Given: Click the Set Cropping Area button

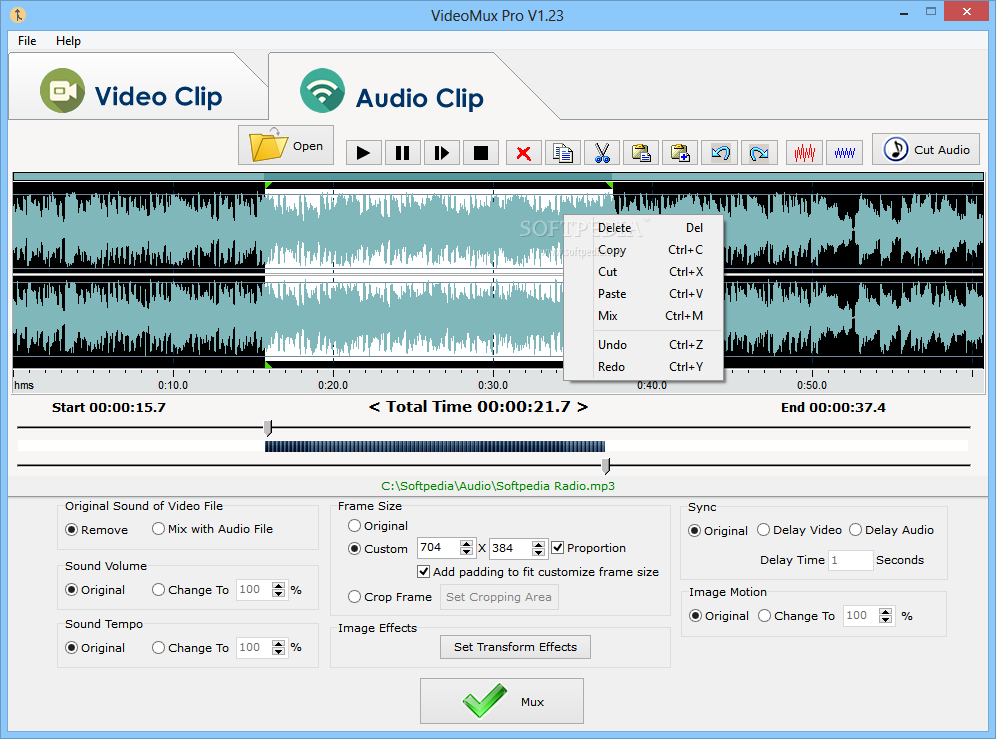Looking at the screenshot, I should (x=499, y=597).
